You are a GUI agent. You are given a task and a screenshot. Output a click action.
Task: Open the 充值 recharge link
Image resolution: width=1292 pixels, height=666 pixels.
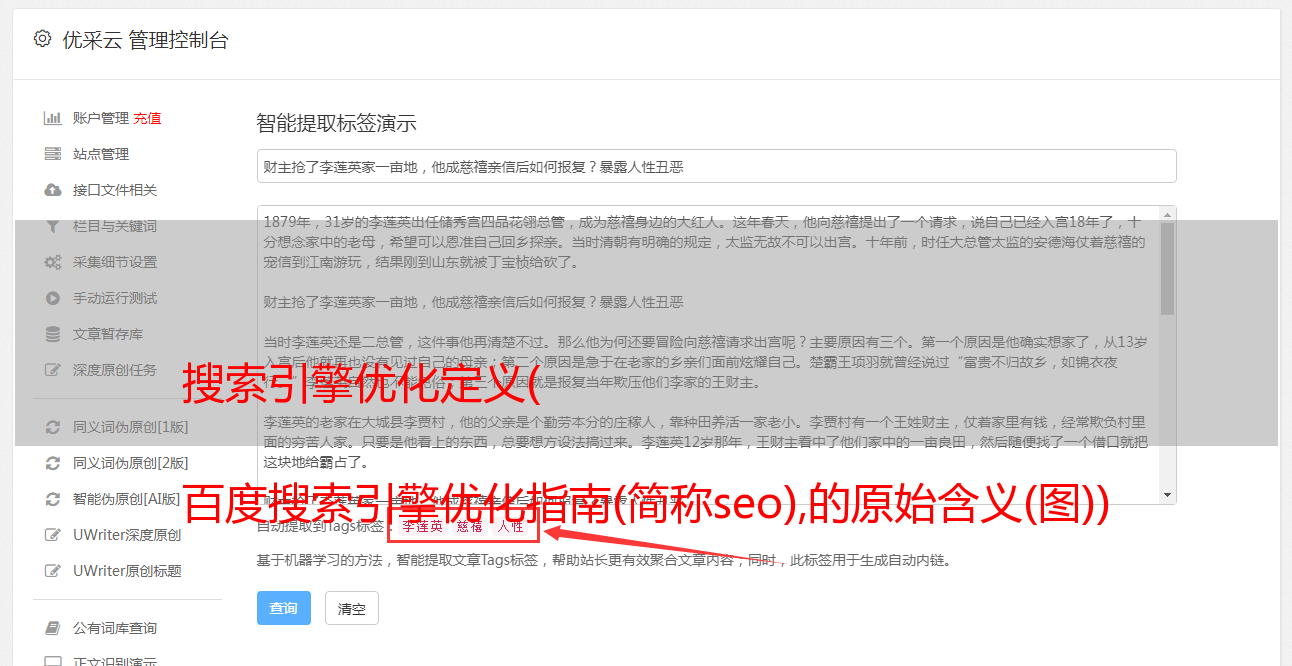[147, 118]
